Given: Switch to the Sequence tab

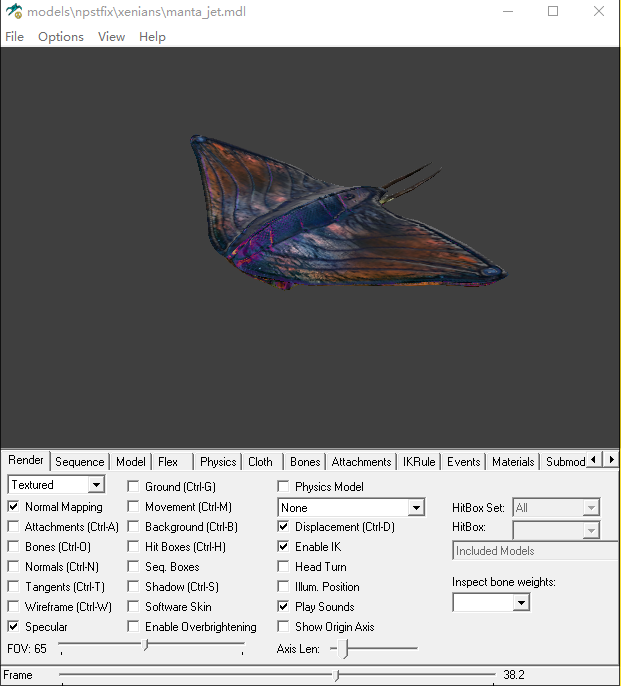Looking at the screenshot, I should tap(80, 462).
